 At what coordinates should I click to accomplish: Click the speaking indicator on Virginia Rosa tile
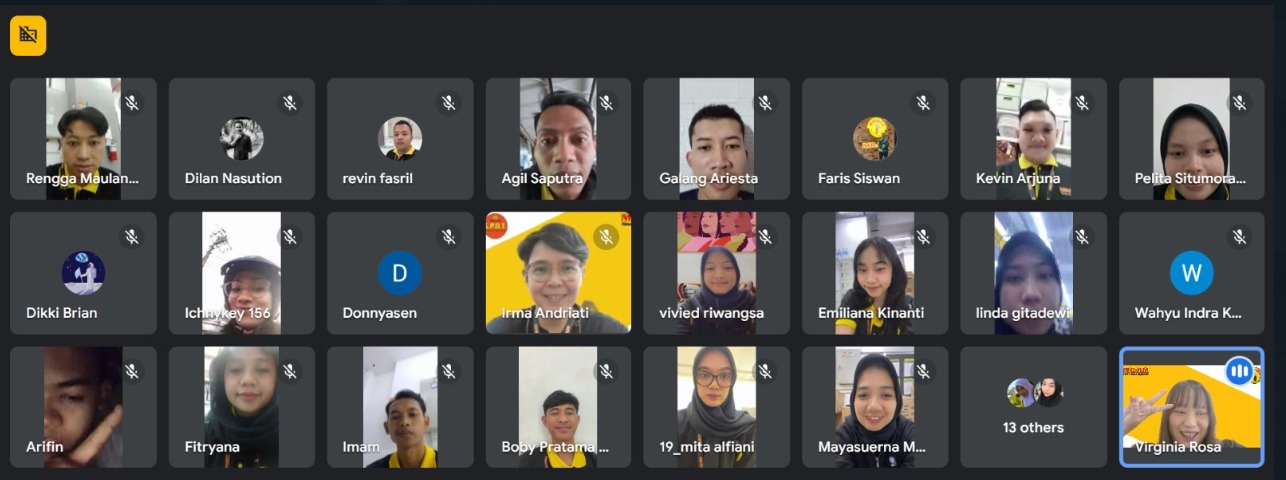[x=1240, y=372]
